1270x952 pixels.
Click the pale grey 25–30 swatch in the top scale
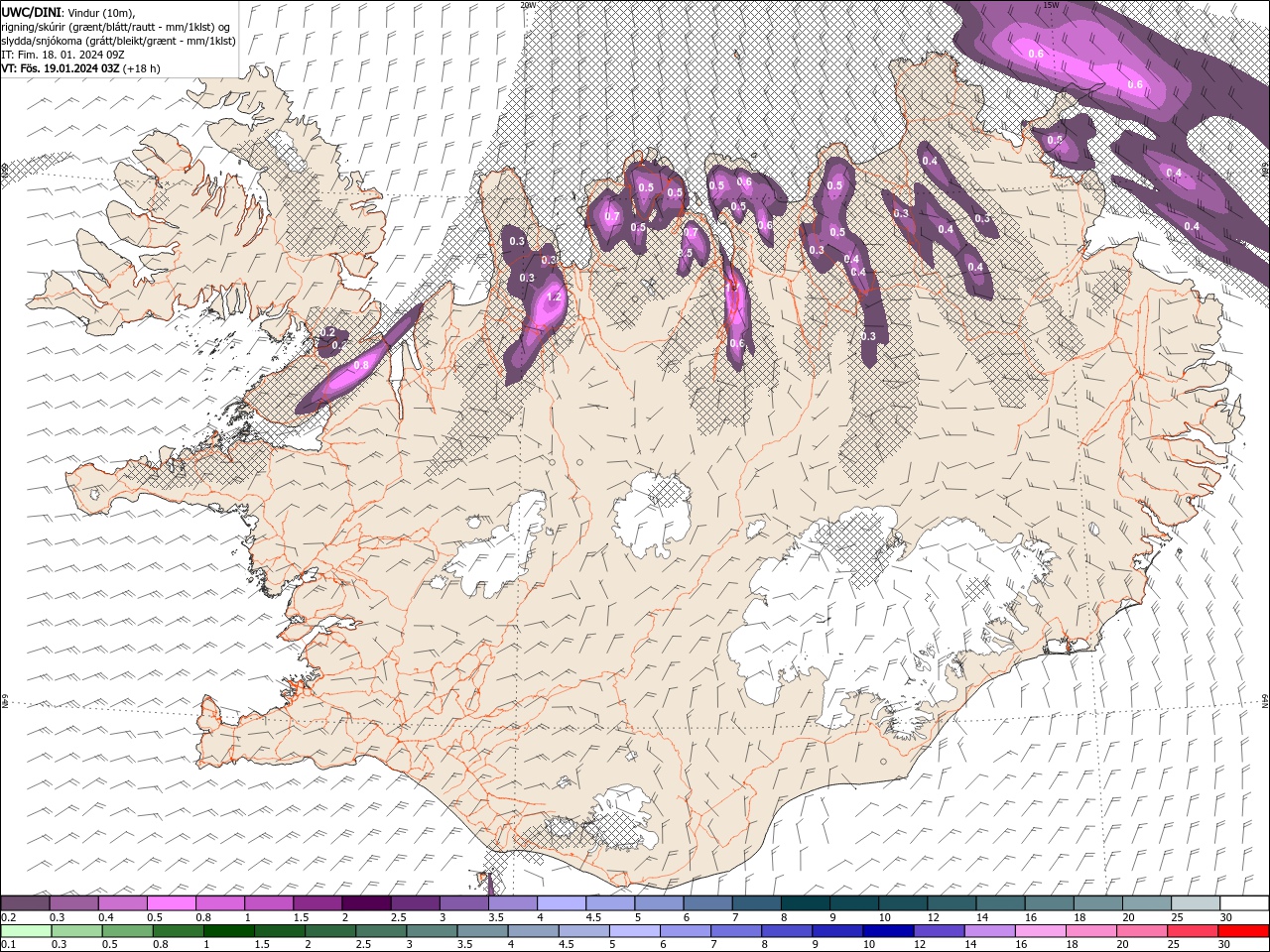point(1195,903)
